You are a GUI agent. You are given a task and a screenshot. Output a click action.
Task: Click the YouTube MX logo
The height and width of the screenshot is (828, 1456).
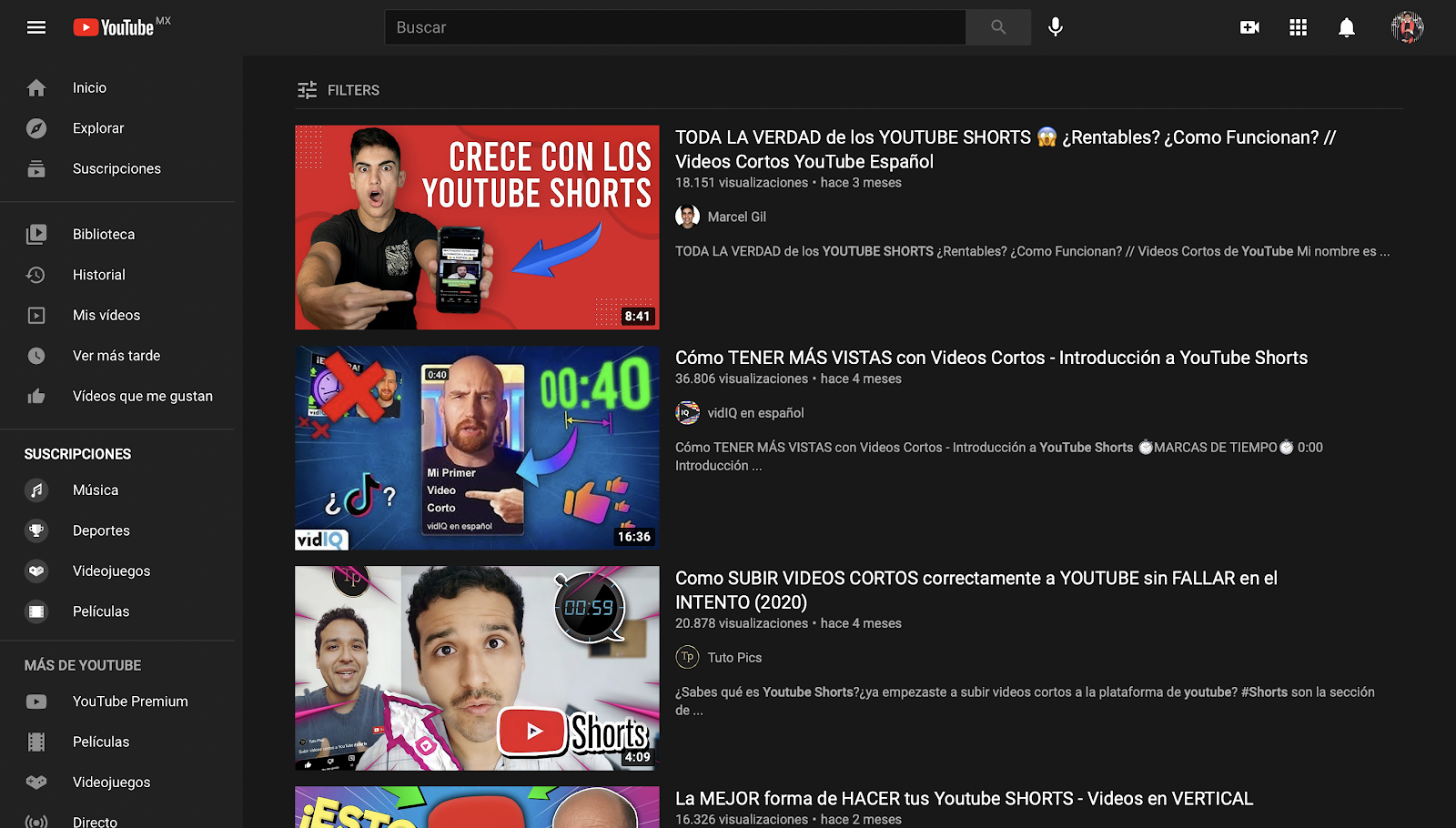[x=121, y=27]
